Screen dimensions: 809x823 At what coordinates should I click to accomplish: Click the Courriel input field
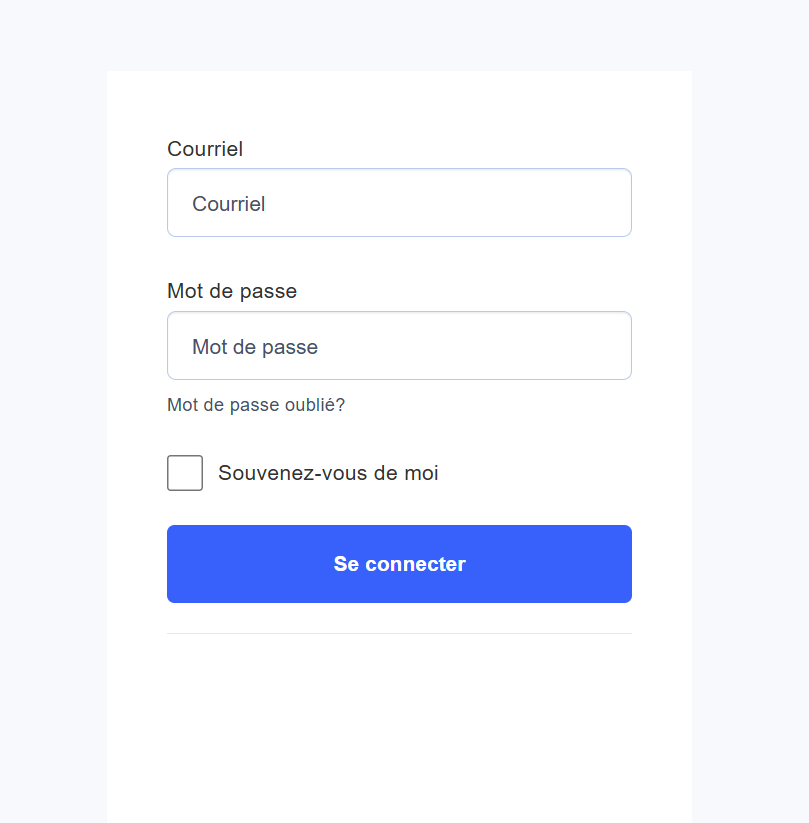coord(399,202)
